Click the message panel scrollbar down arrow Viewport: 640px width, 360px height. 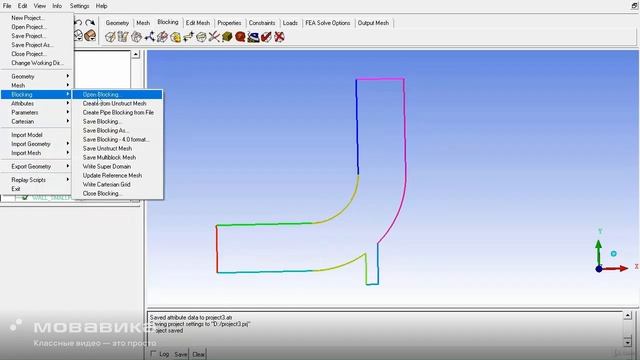click(x=628, y=342)
